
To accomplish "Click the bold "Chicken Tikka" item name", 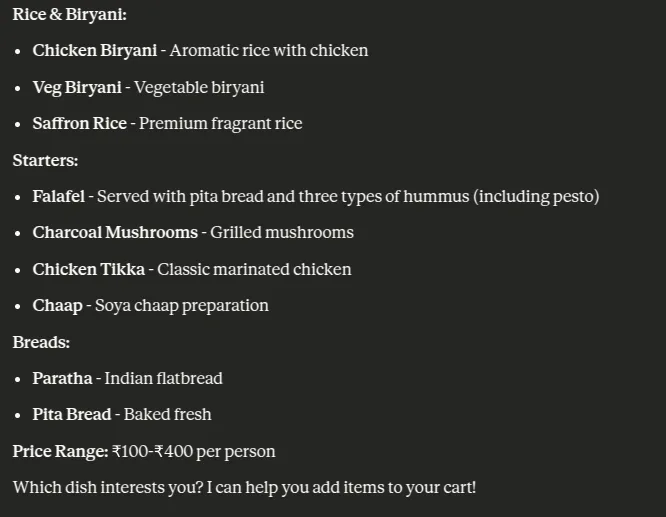I will (88, 269).
